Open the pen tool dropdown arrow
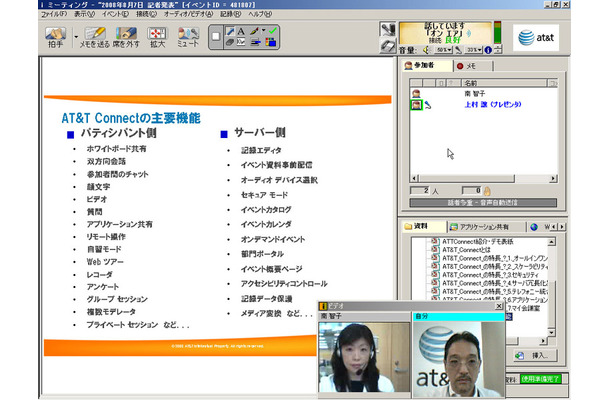Viewport: 610px width, 400px height. point(263,30)
